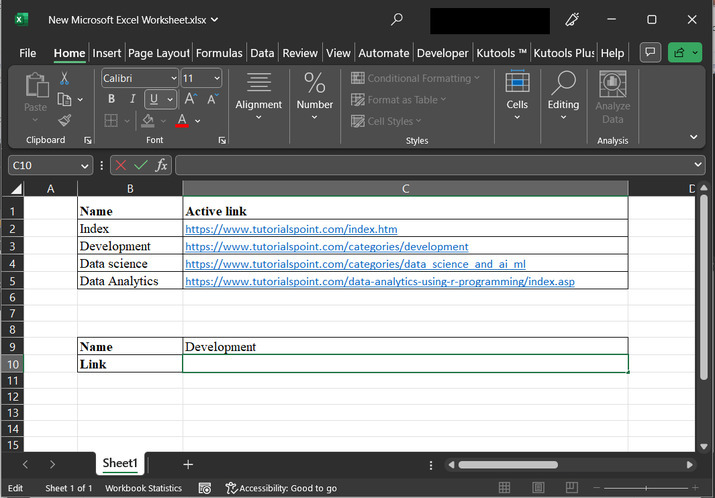Viewport: 715px width, 498px height.
Task: Click the Format Painter brush icon
Action: (x=65, y=119)
